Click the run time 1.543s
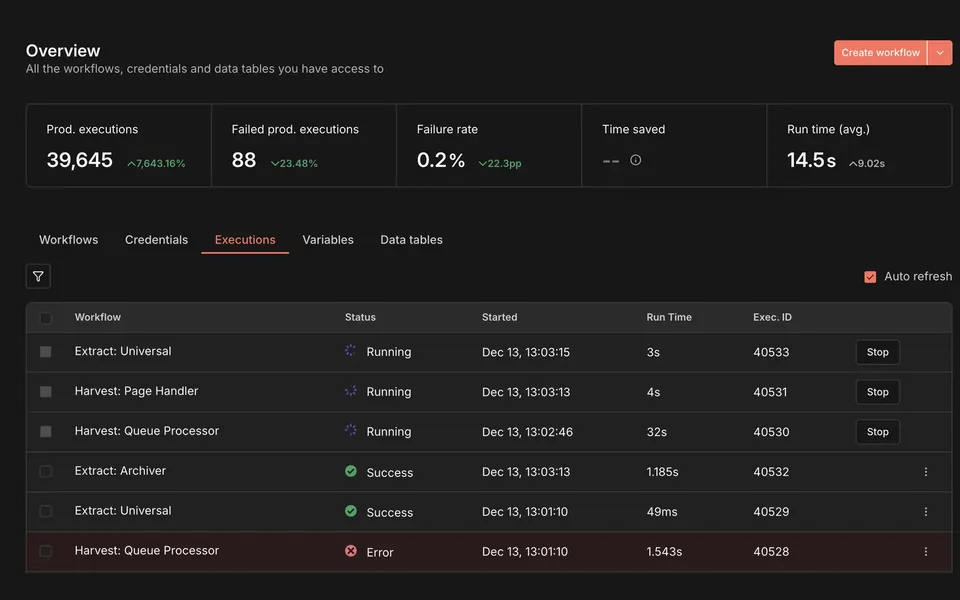Screen dimensions: 960x600 pos(664,551)
